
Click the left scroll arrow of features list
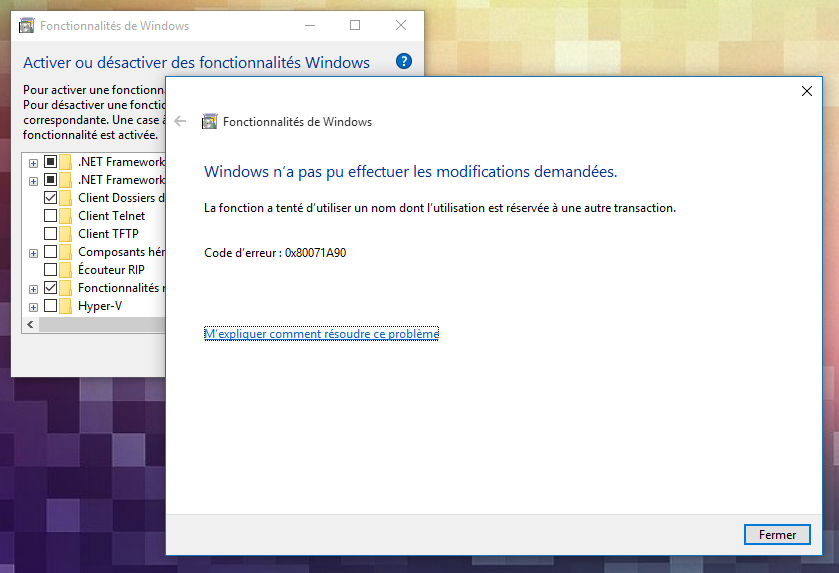point(30,324)
